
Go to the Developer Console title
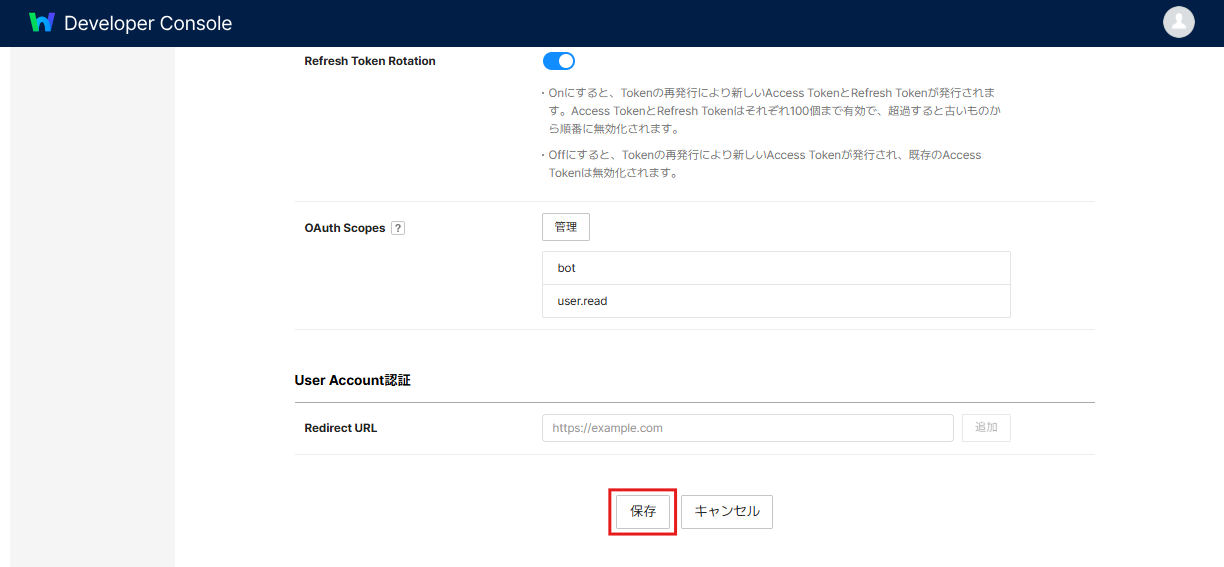click(x=148, y=23)
